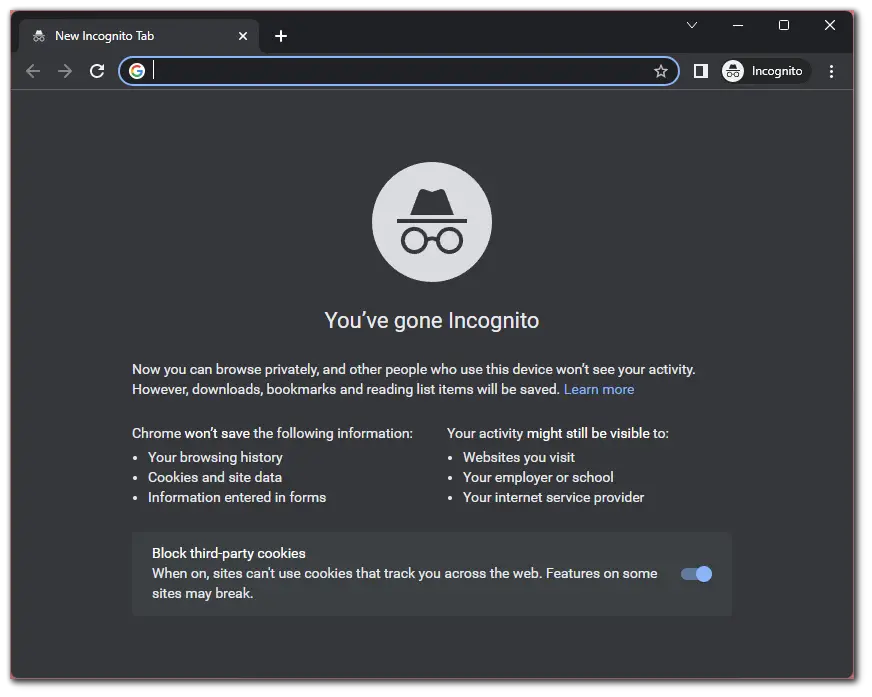Click "Your employer or school" list item
The width and height of the screenshot is (872, 697).
[x=538, y=477]
